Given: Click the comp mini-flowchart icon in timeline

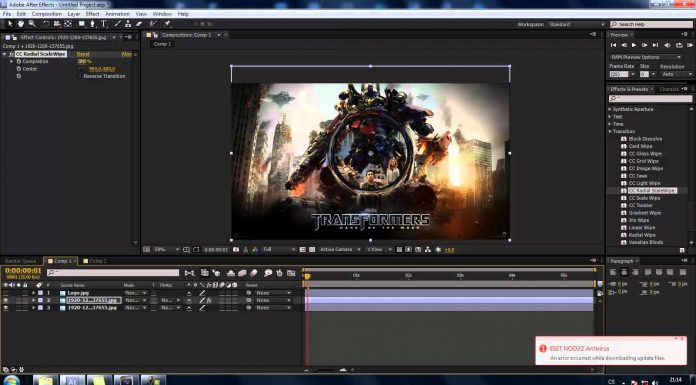Looking at the screenshot, I should pos(190,273).
